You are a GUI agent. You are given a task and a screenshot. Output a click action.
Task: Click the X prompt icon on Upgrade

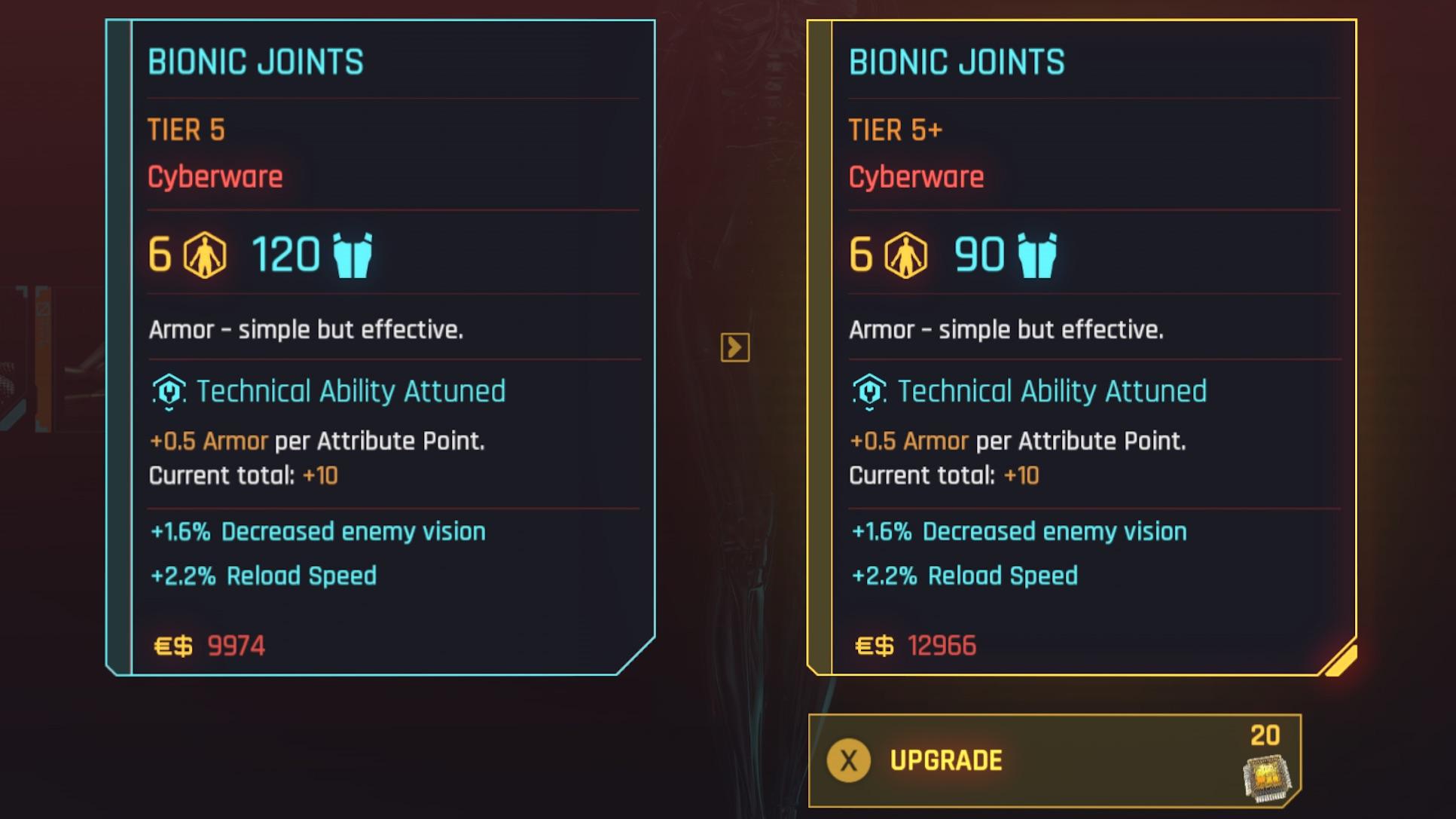[x=849, y=760]
